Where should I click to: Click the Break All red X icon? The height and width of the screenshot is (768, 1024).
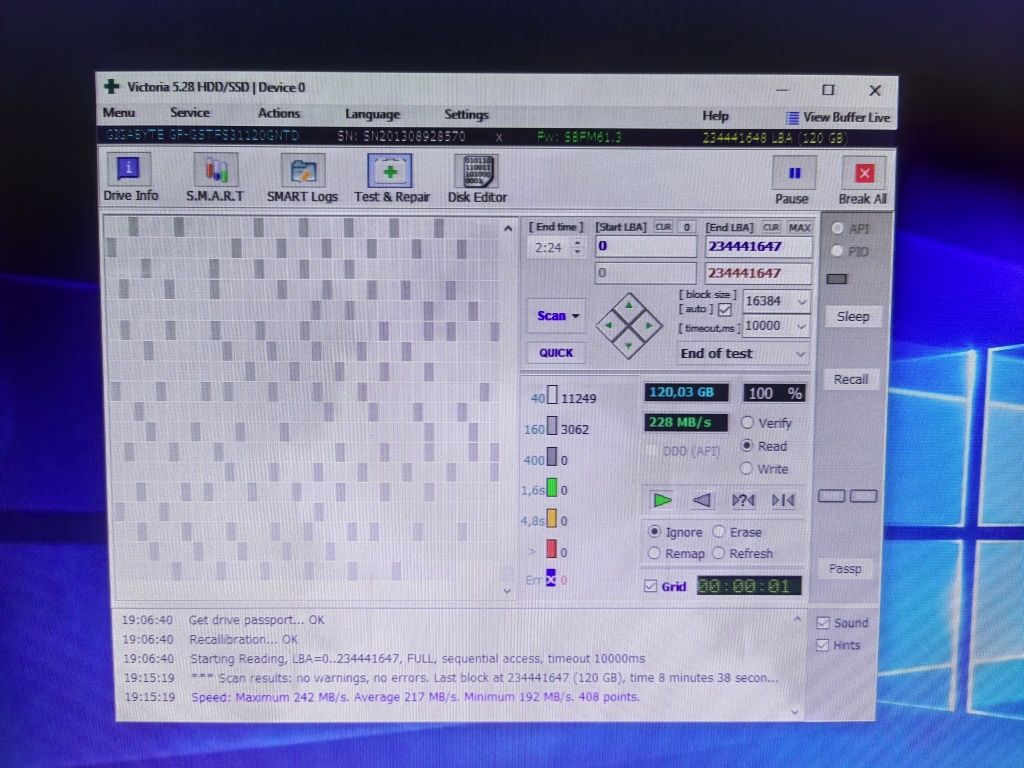pos(863,174)
